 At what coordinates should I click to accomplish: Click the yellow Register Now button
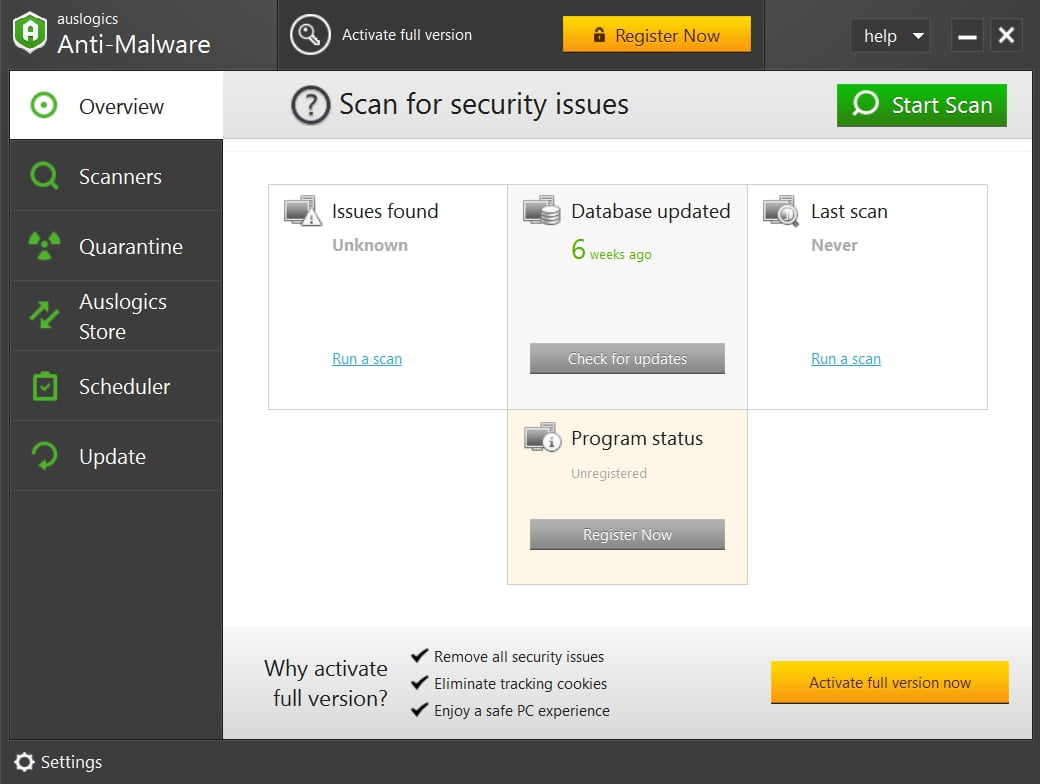656,35
